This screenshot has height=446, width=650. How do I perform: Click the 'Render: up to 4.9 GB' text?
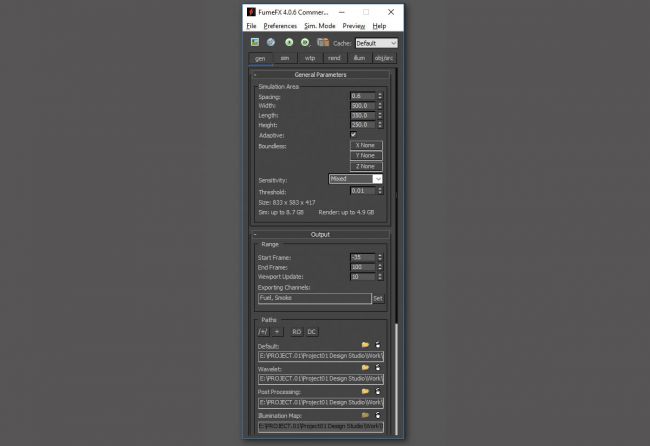(x=346, y=212)
